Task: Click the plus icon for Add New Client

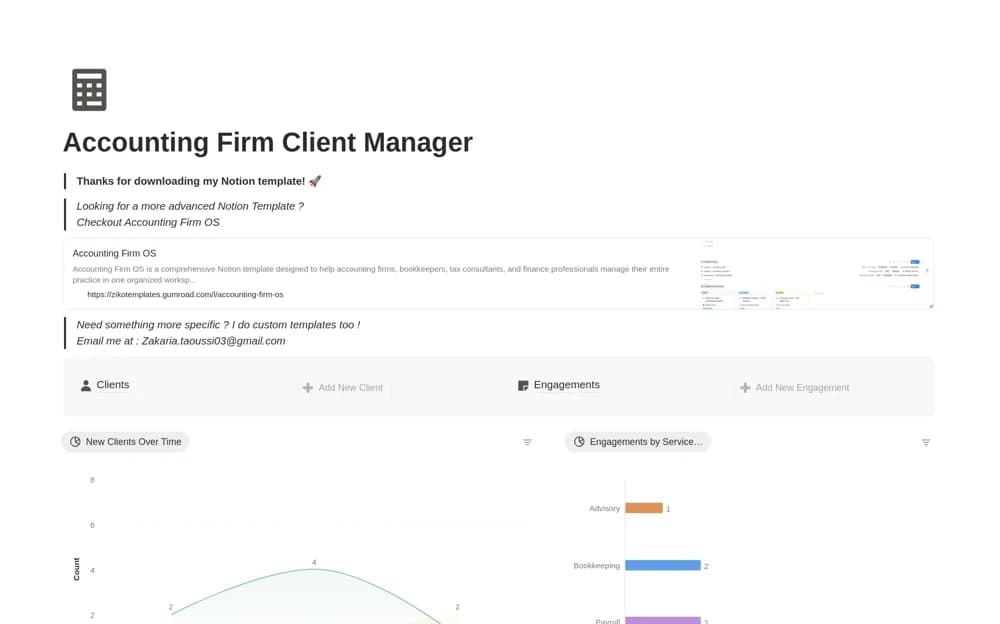Action: point(307,388)
